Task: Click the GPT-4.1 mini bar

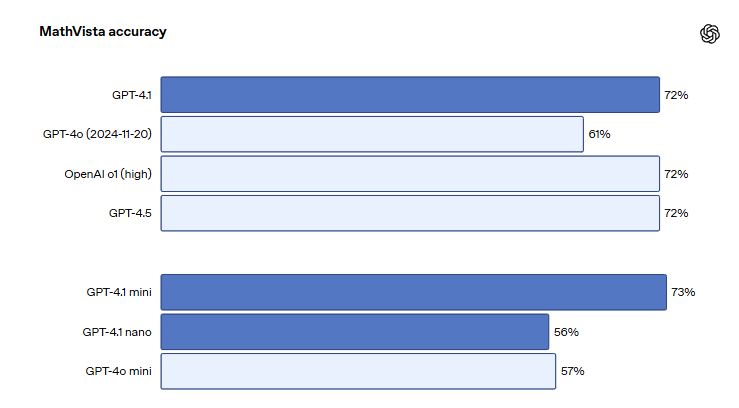Action: pos(413,292)
